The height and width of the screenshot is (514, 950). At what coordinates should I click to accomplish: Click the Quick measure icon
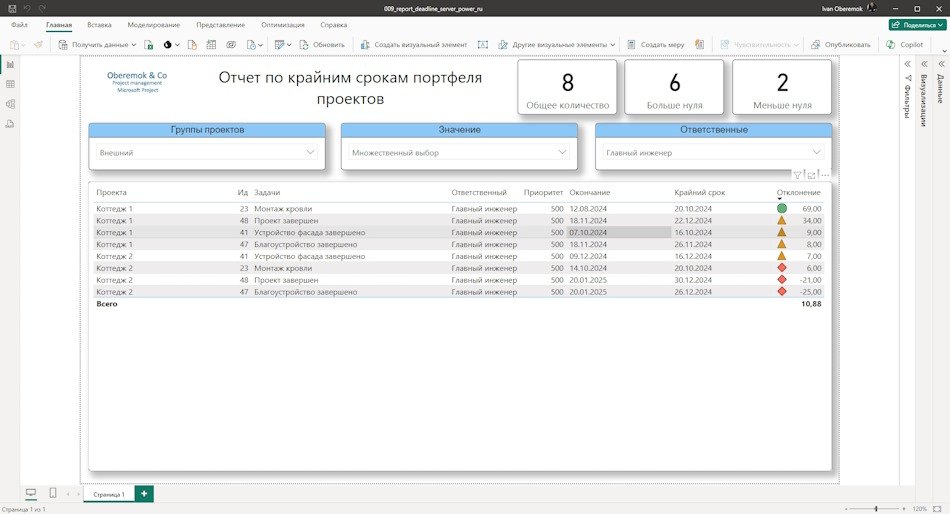(700, 45)
